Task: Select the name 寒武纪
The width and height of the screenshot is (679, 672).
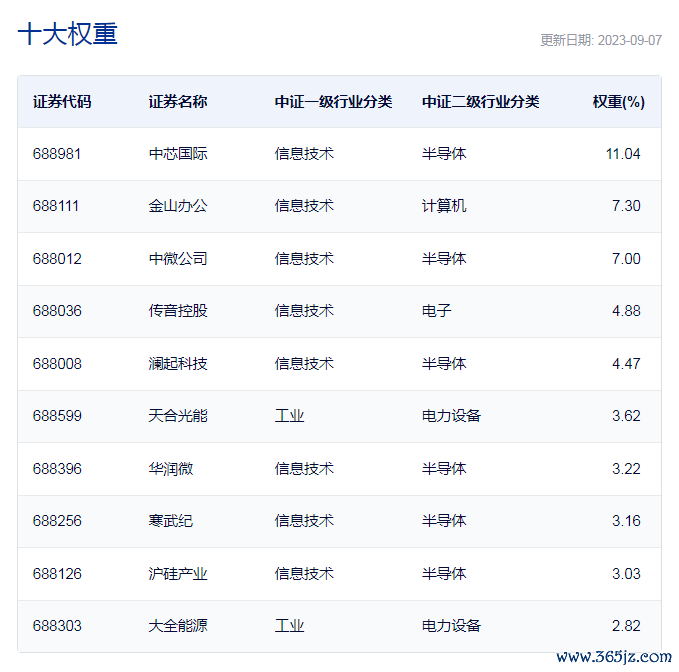Action: pos(171,521)
